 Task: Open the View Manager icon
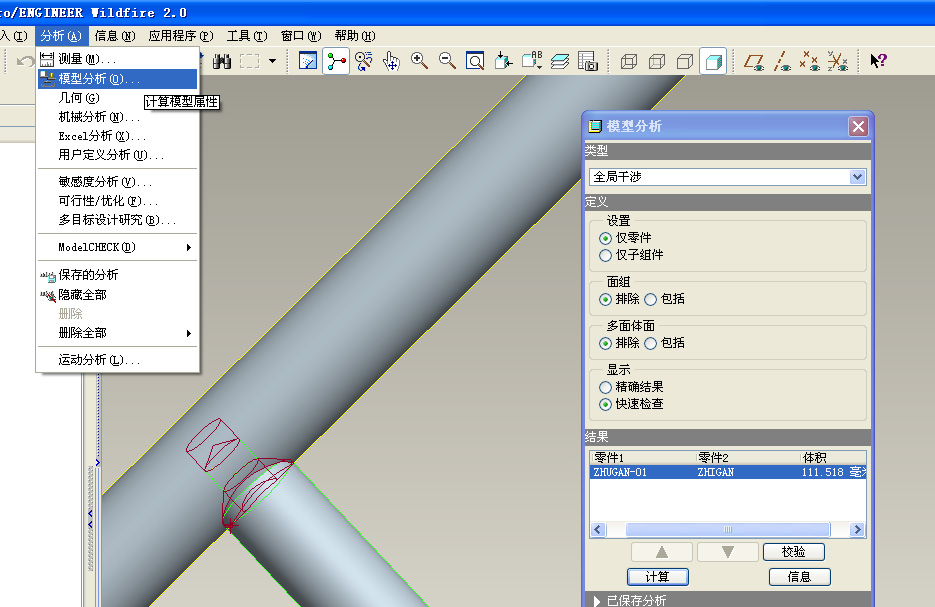[588, 61]
